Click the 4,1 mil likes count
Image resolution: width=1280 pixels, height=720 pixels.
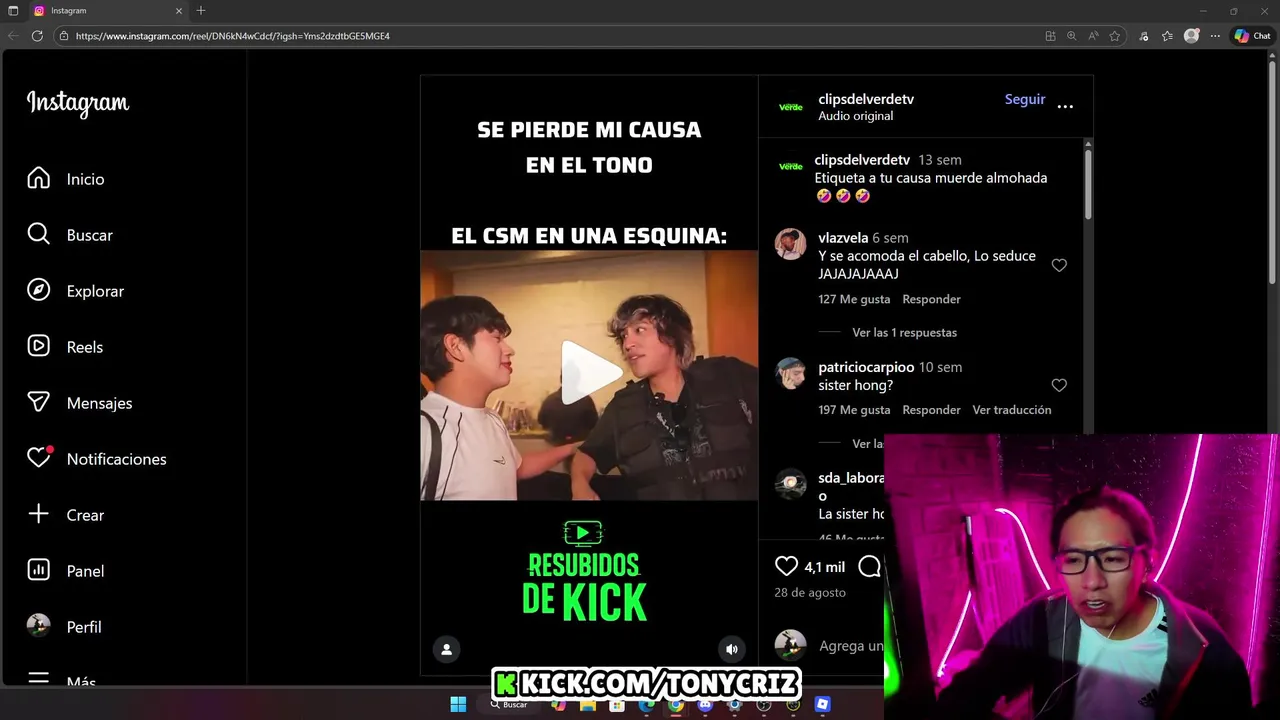pyautogui.click(x=825, y=567)
